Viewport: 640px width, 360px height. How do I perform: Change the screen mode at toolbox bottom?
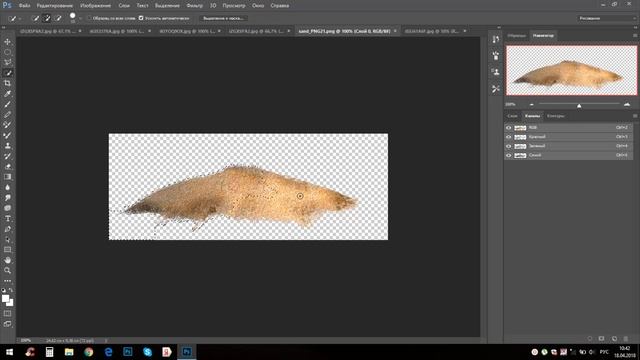click(7, 324)
